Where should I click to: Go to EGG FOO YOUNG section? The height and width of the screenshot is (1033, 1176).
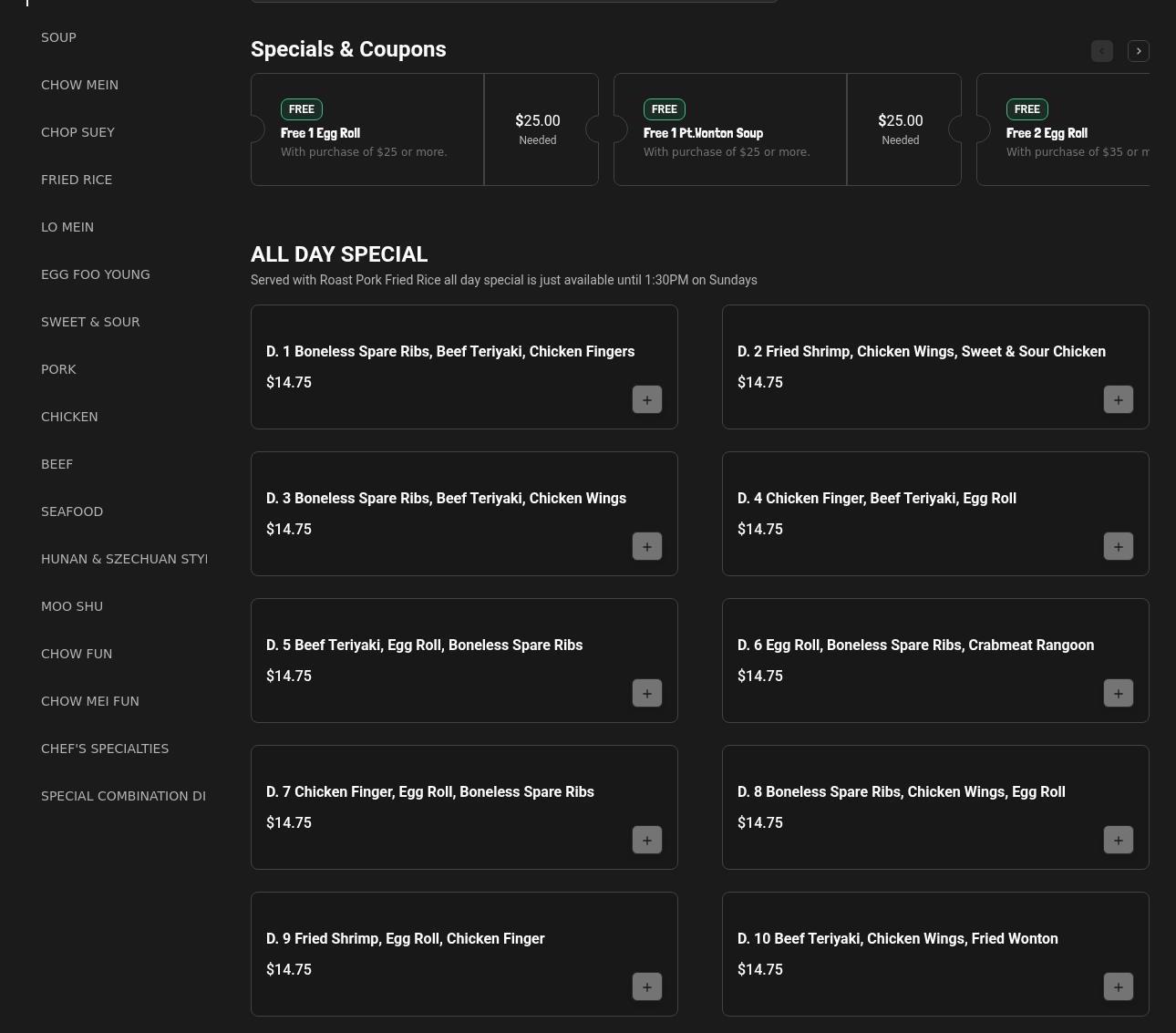pos(96,274)
